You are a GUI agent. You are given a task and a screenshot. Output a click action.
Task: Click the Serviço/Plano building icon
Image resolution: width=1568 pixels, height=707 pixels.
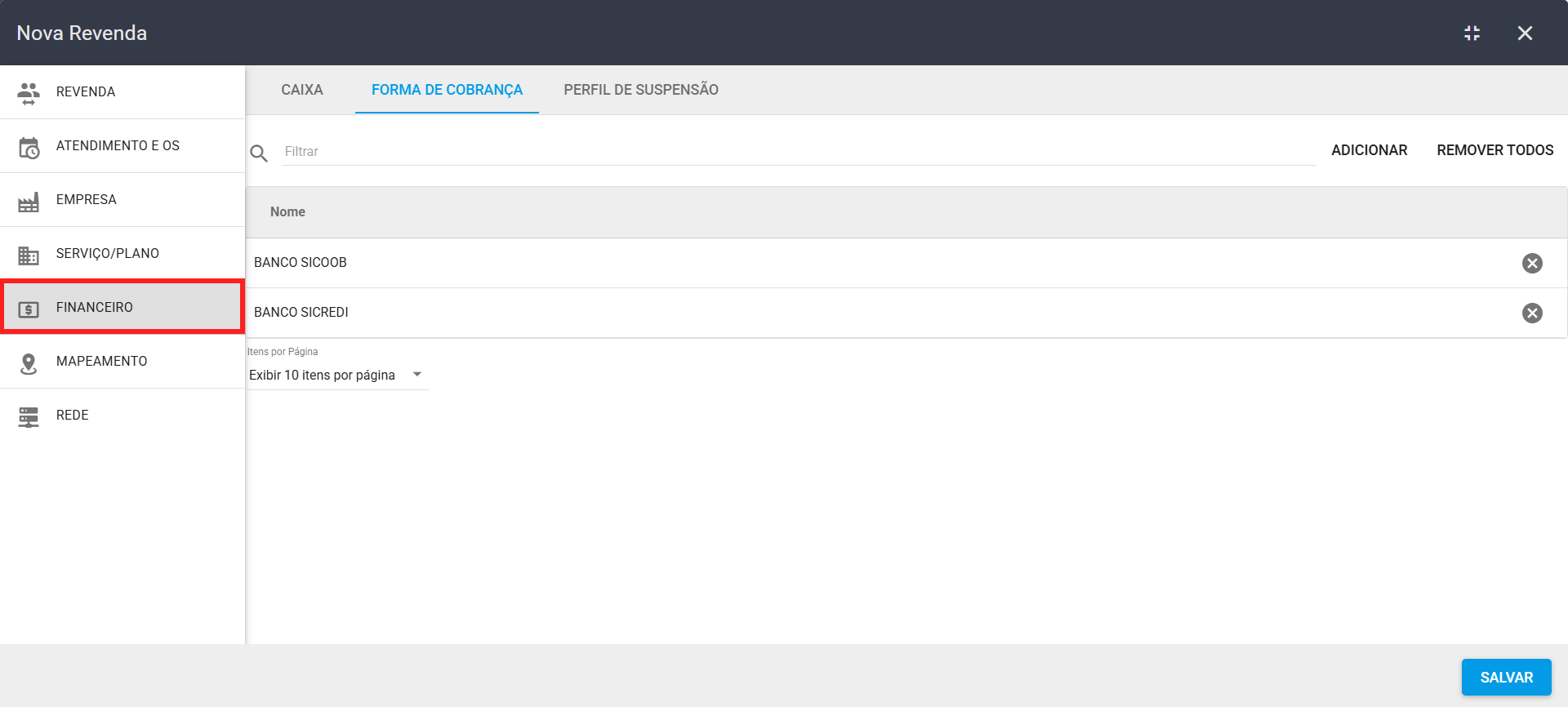click(x=29, y=256)
